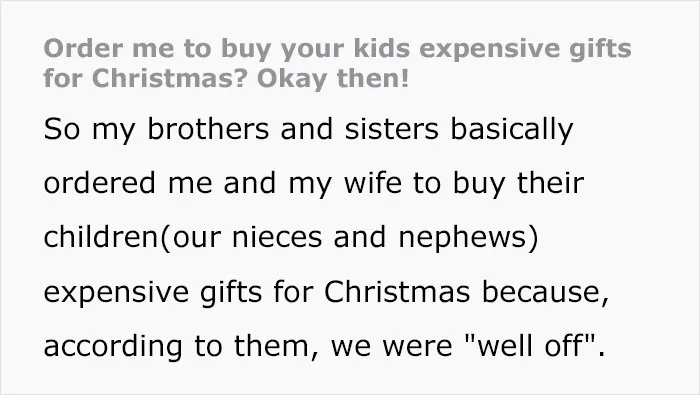Click the word "Order" in the title
This screenshot has width=700, height=395.
click(83, 48)
